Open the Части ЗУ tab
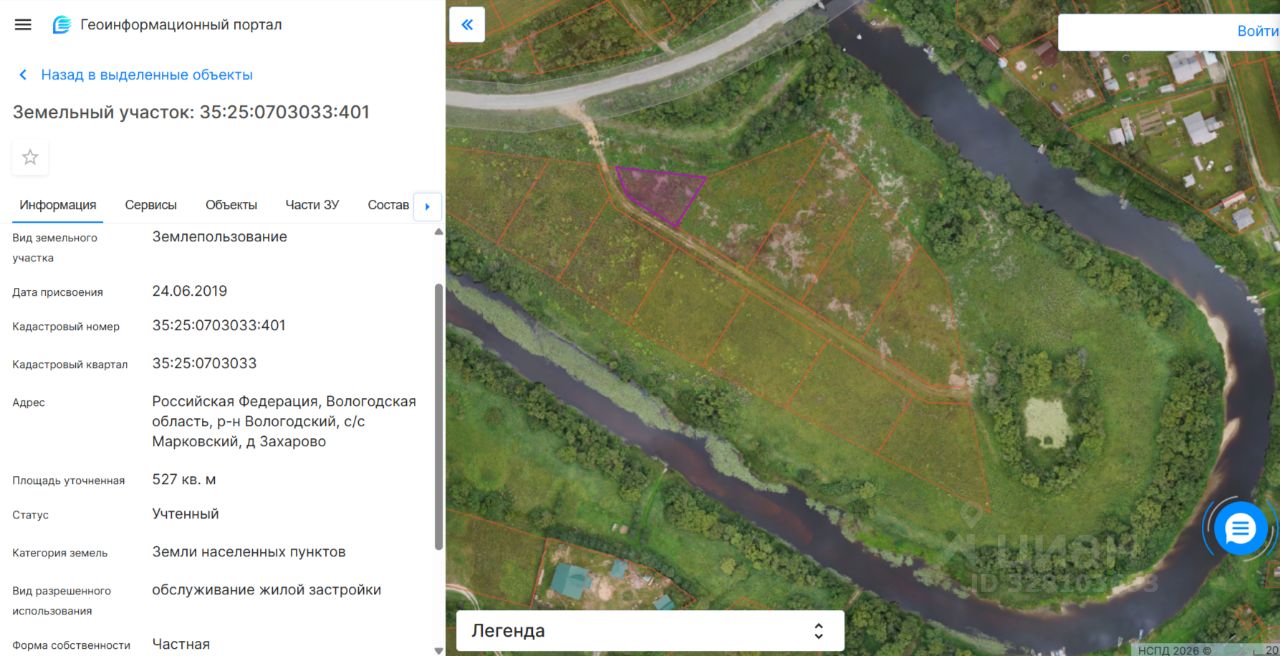The image size is (1280, 656). pyautogui.click(x=312, y=205)
